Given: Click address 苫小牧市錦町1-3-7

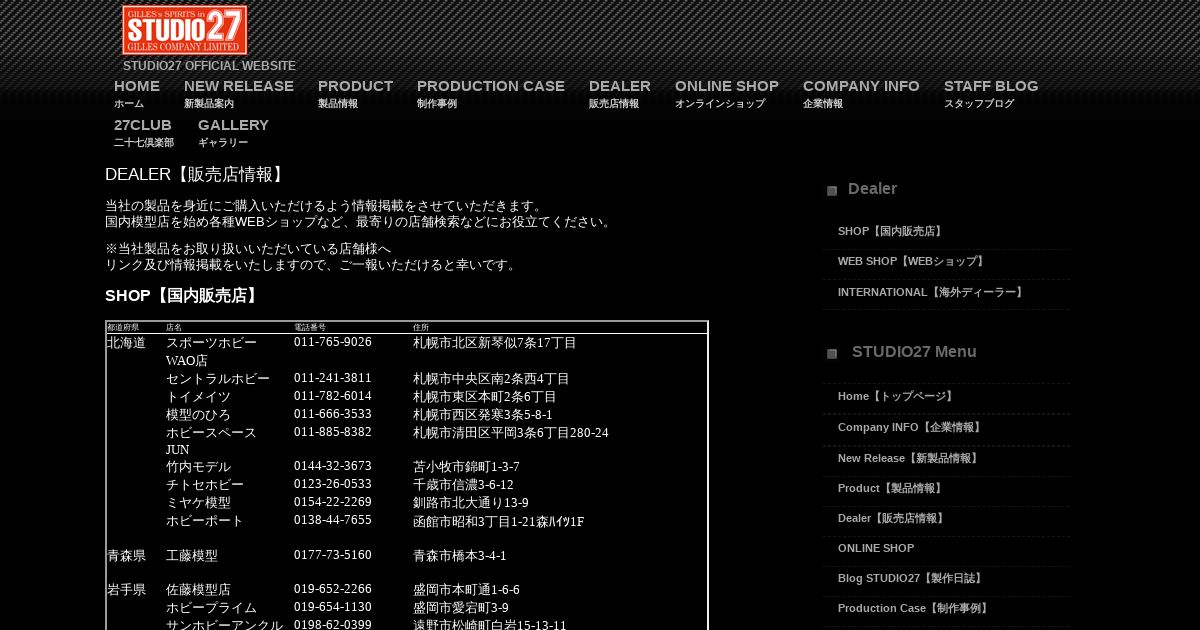Looking at the screenshot, I should pyautogui.click(x=466, y=467).
